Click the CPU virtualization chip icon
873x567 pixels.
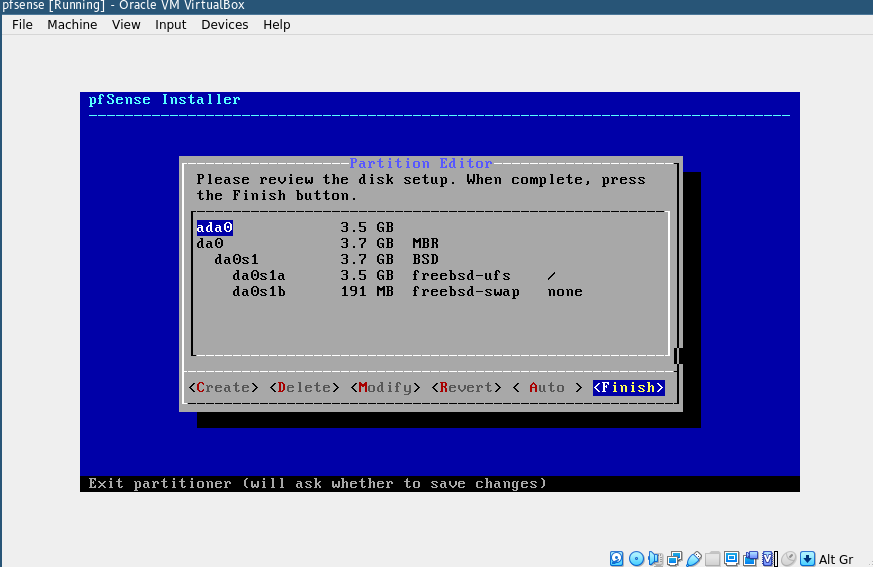(769, 559)
